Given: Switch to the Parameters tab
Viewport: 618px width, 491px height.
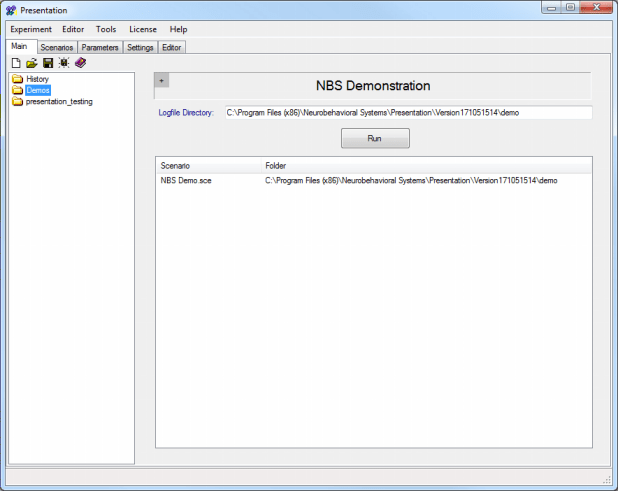Looking at the screenshot, I should tap(100, 47).
